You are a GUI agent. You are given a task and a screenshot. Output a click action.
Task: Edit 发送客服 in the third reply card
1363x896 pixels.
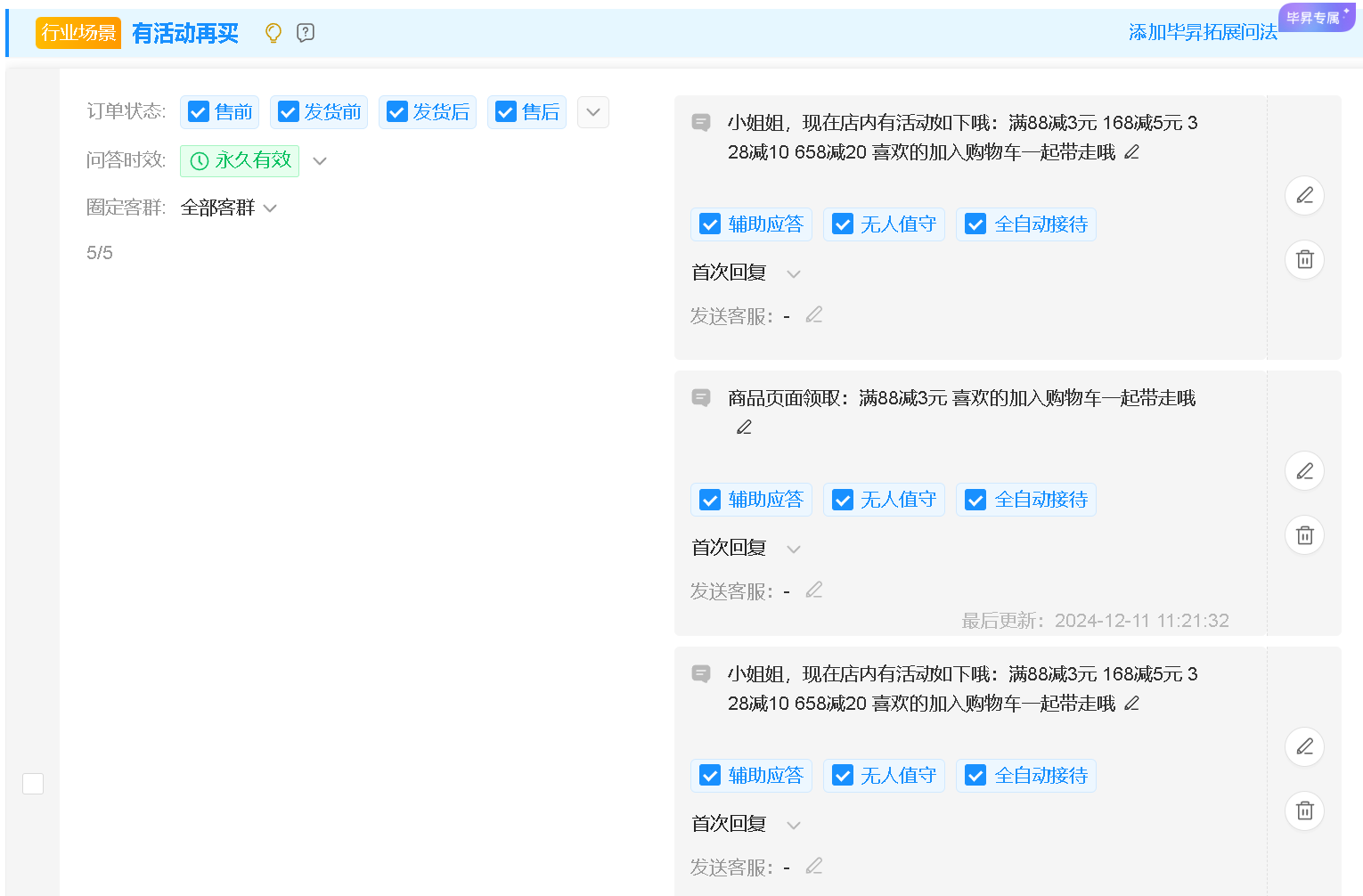[x=814, y=866]
